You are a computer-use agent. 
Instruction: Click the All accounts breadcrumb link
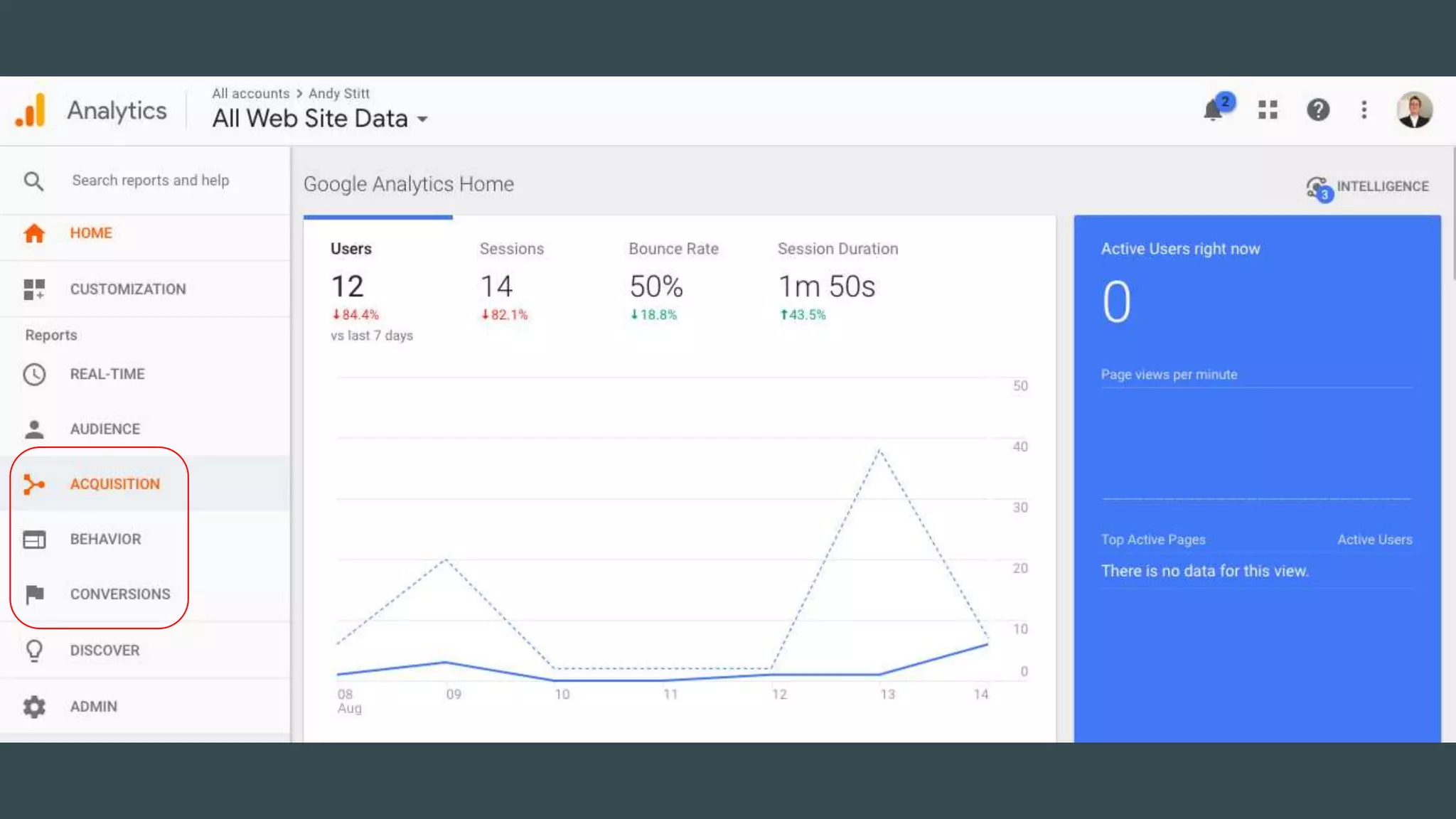250,93
